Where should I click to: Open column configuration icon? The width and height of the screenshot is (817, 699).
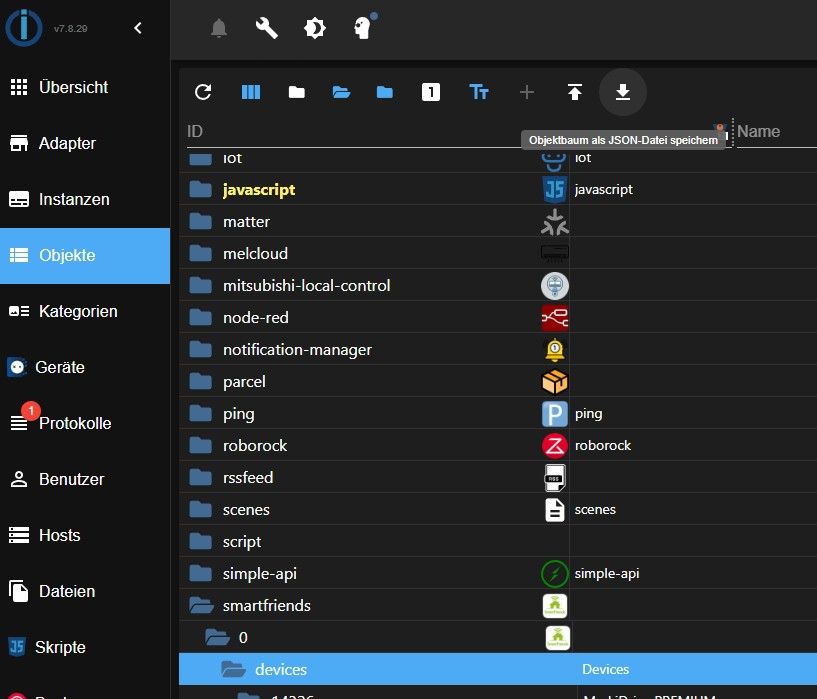point(251,92)
